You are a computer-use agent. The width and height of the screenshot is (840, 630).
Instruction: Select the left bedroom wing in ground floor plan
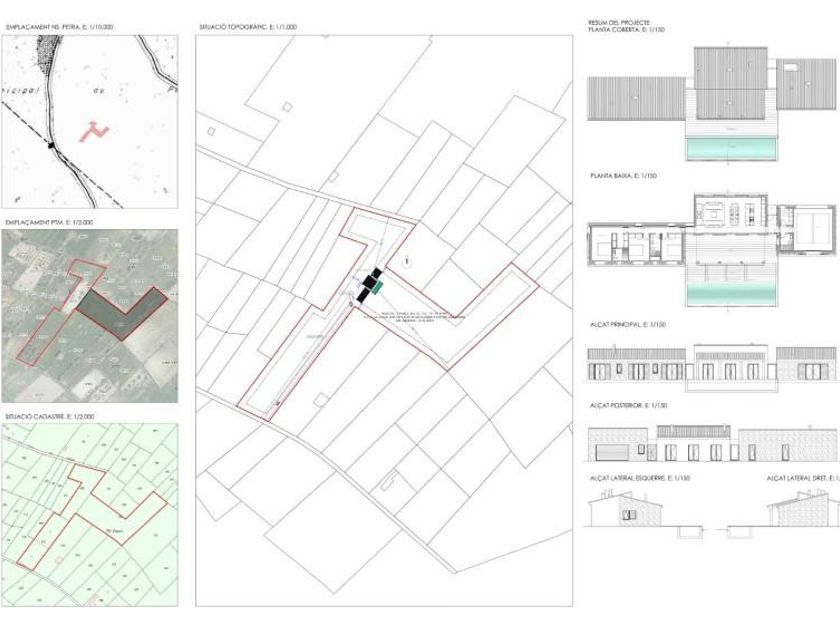[x=636, y=245]
